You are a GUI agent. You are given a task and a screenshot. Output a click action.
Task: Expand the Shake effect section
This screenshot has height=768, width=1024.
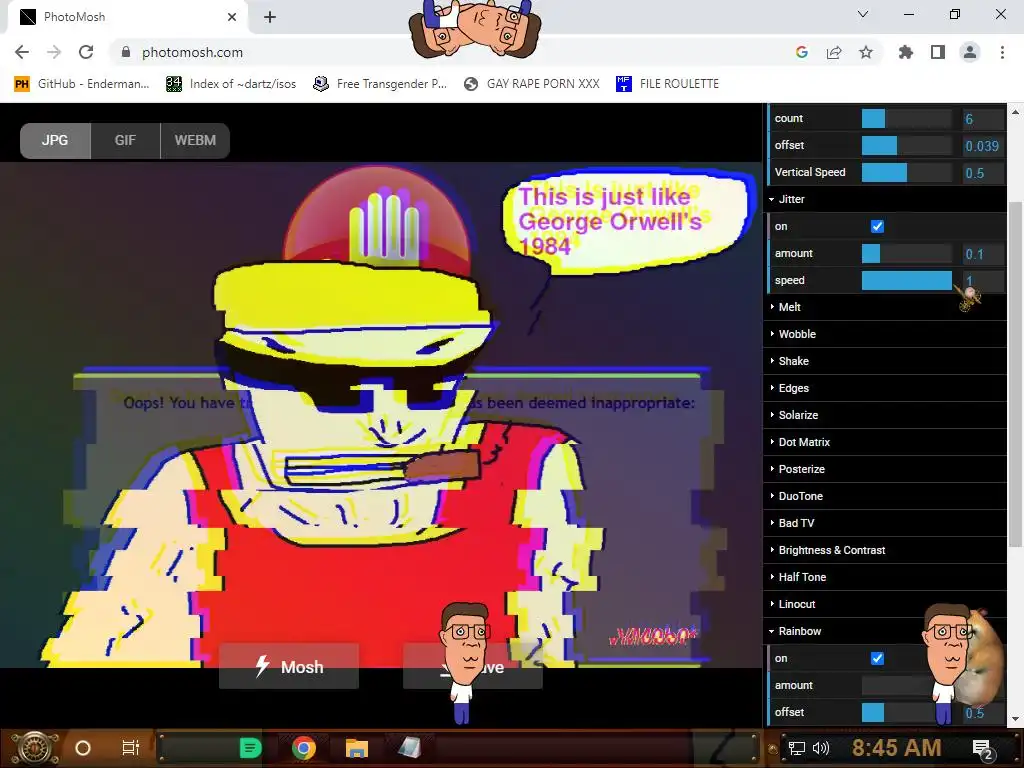(x=884, y=361)
